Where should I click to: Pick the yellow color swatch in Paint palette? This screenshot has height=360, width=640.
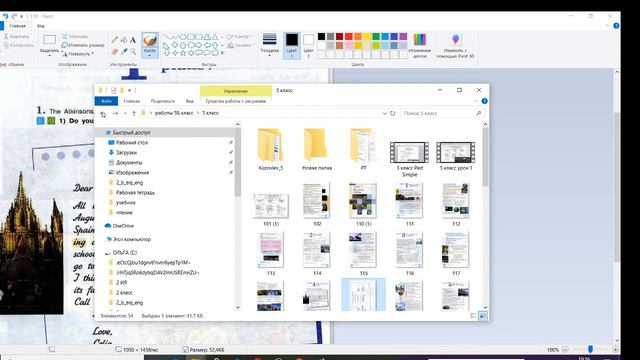click(367, 37)
